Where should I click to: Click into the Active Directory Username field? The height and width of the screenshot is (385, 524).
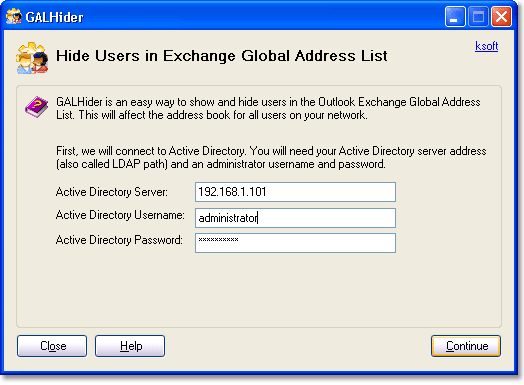click(x=295, y=218)
